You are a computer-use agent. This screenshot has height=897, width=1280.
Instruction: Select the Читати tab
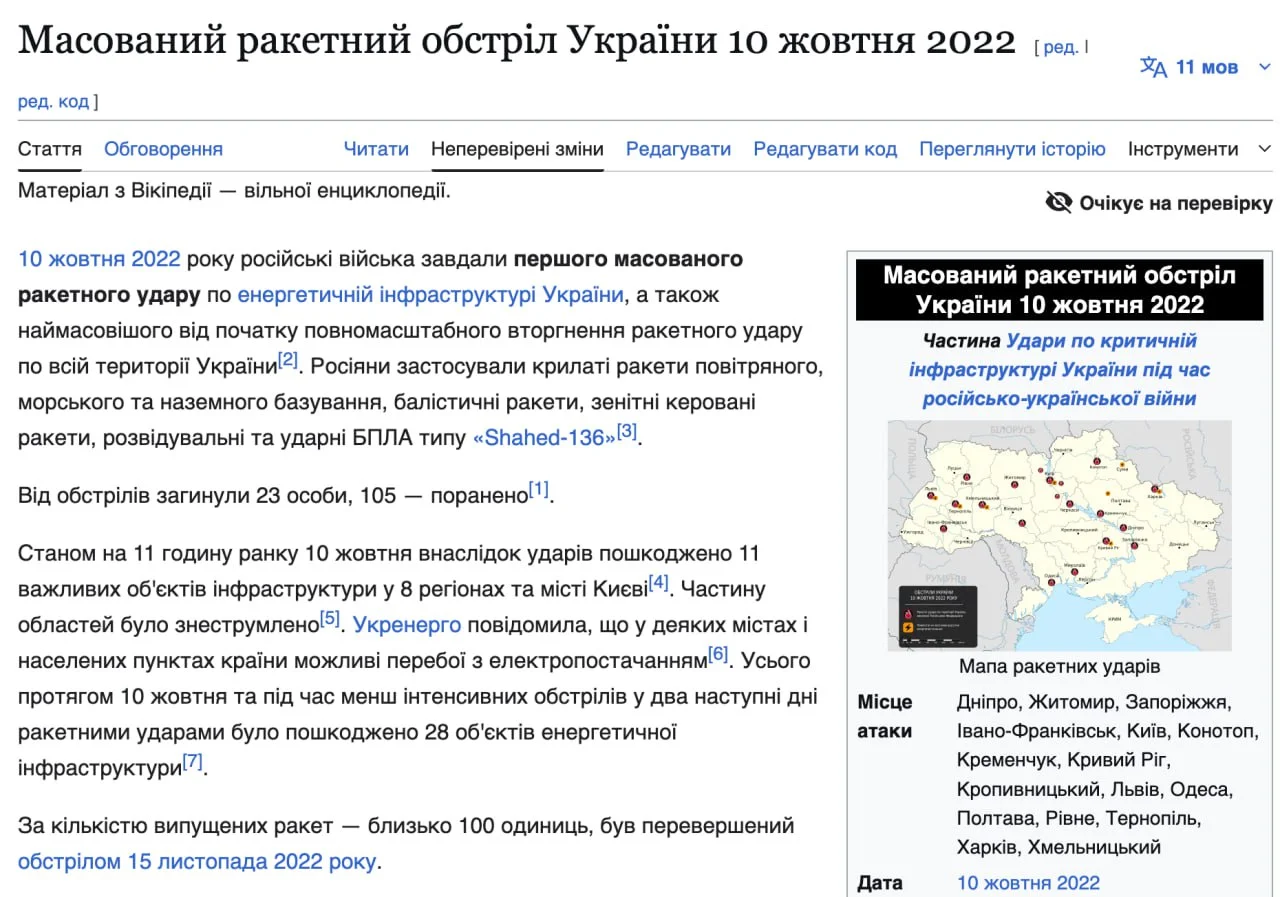click(376, 149)
